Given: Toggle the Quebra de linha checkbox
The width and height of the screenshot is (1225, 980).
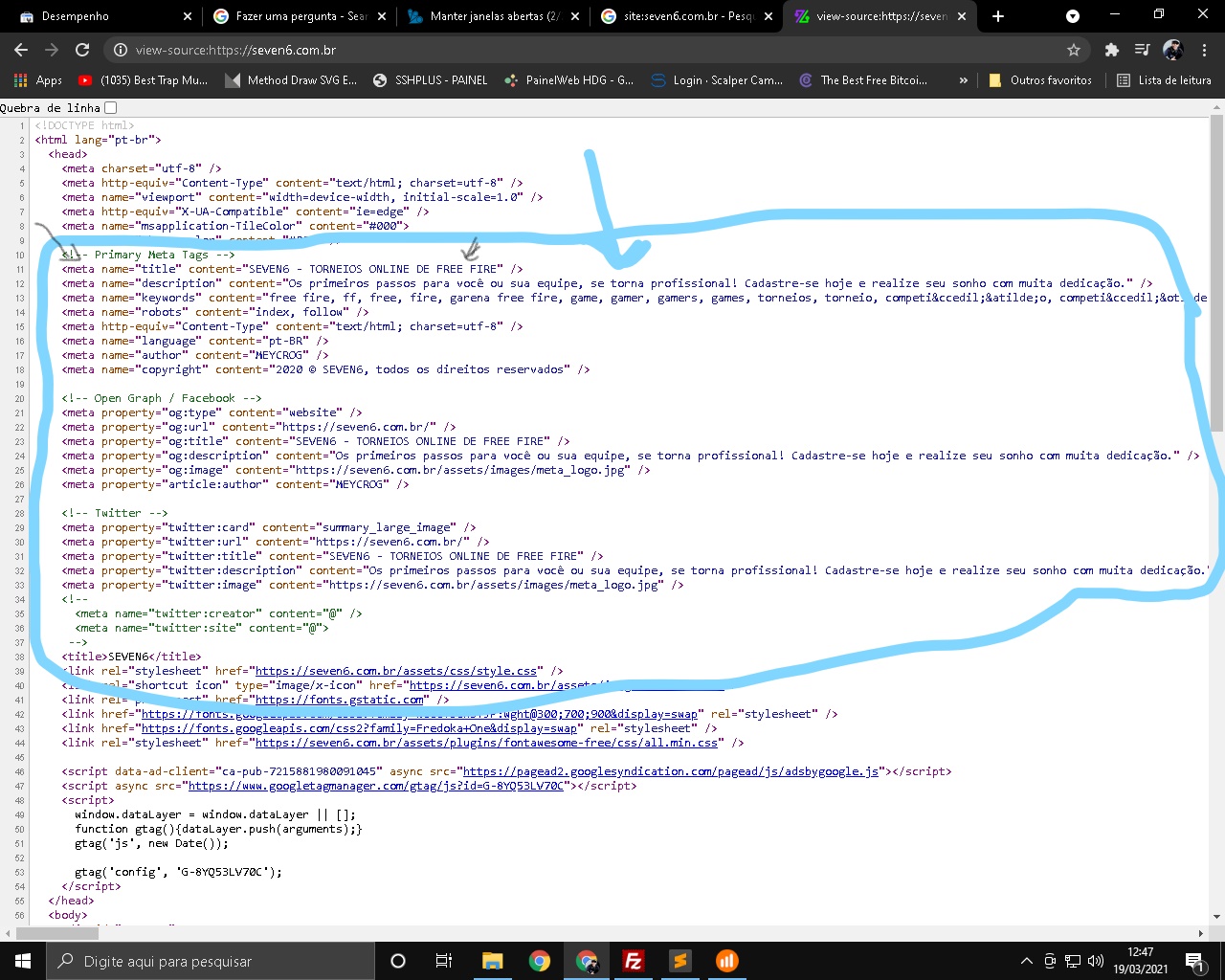Looking at the screenshot, I should (110, 108).
